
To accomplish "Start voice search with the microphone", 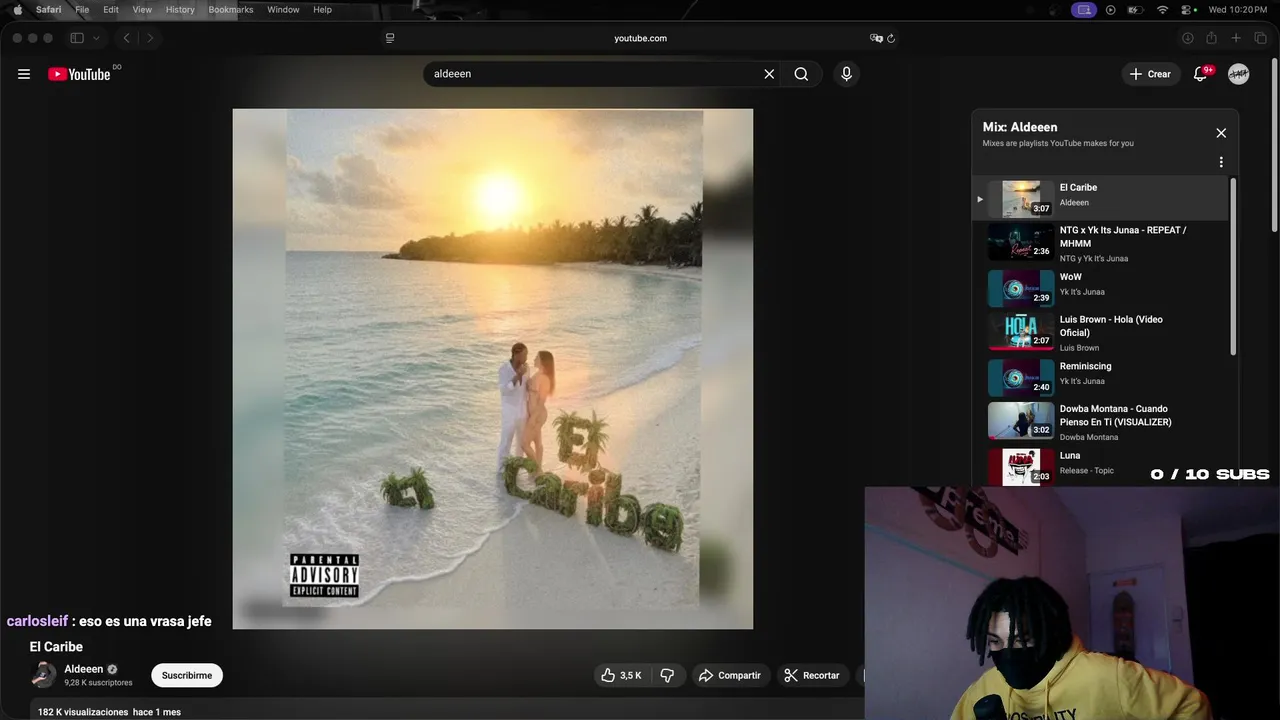I will 846,74.
